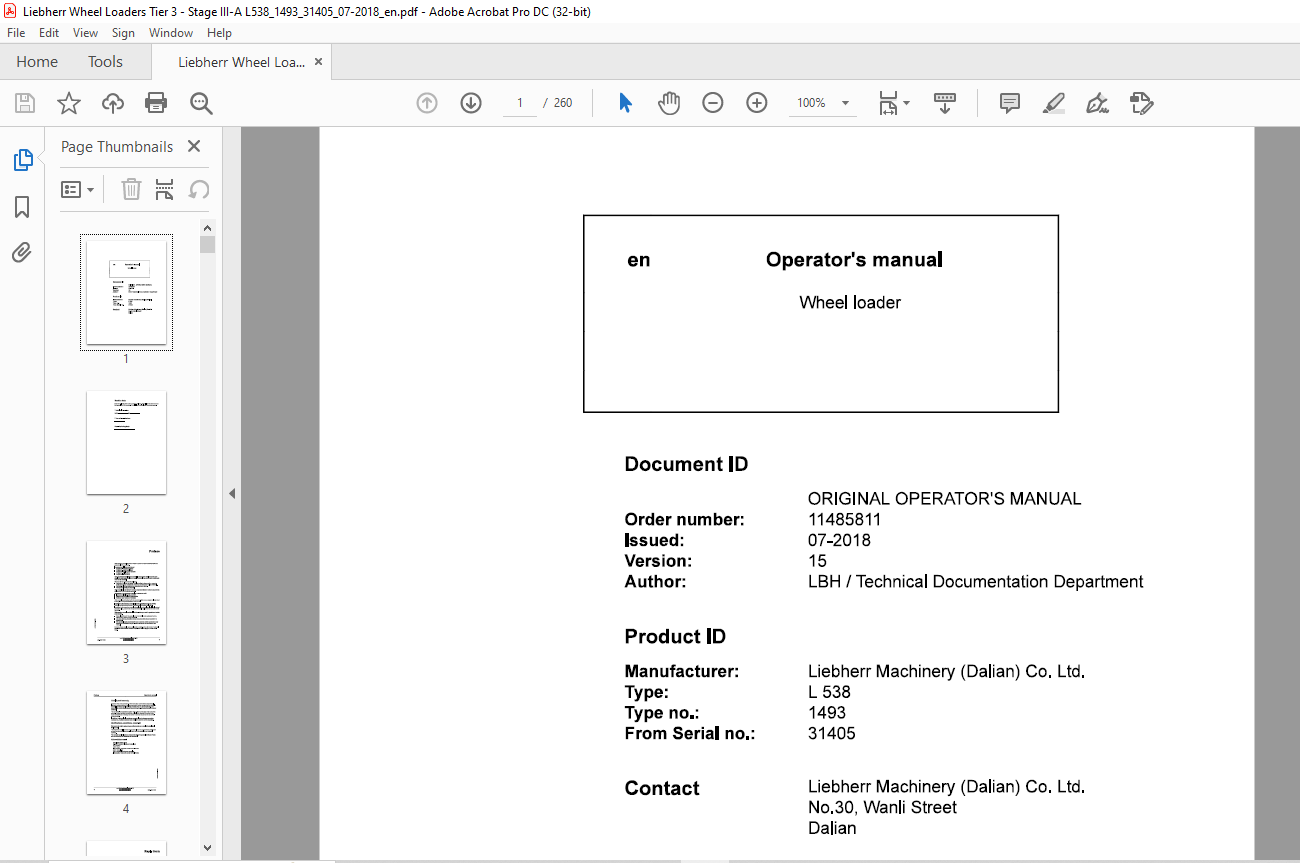Click the "No.30, Wanli Street" address line

click(x=882, y=807)
